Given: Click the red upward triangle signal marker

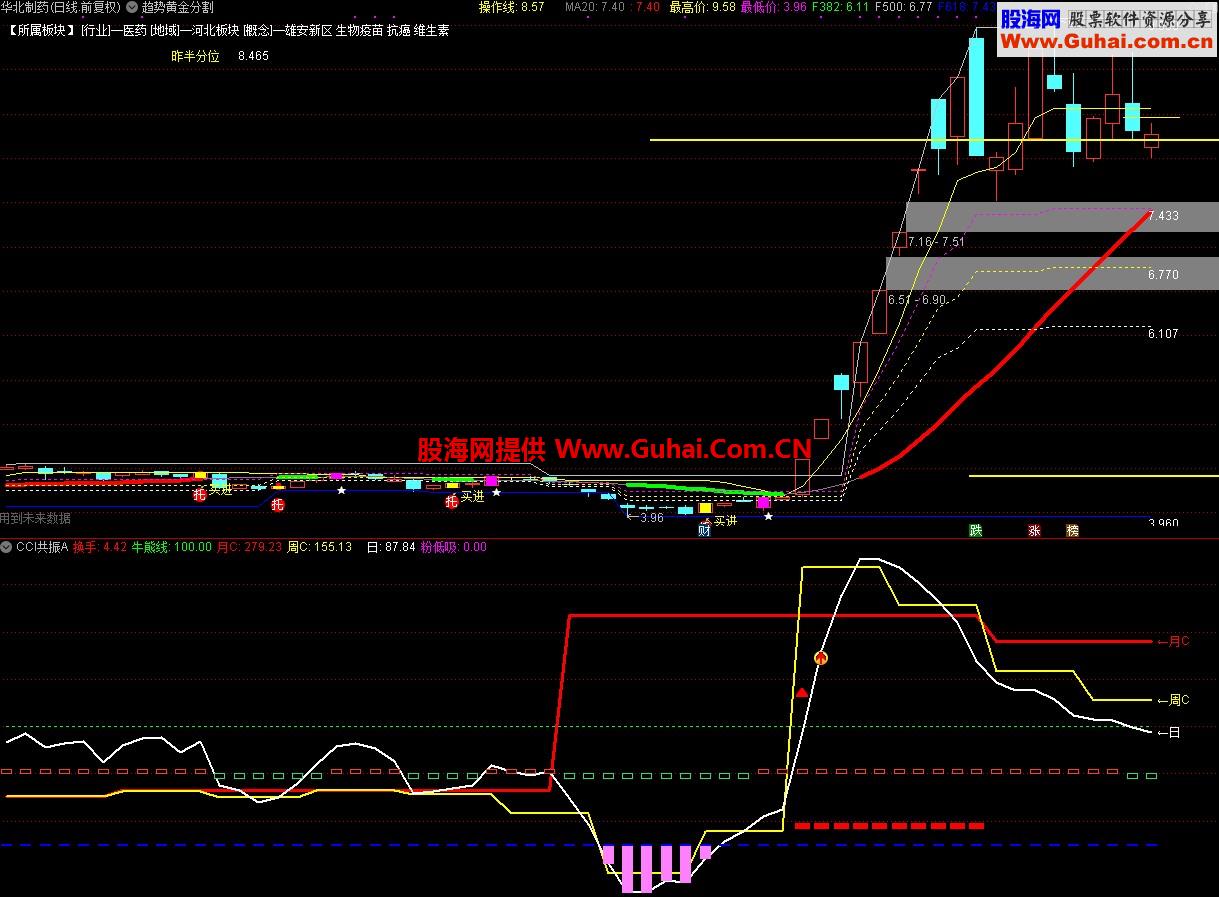Looking at the screenshot, I should click(x=801, y=692).
